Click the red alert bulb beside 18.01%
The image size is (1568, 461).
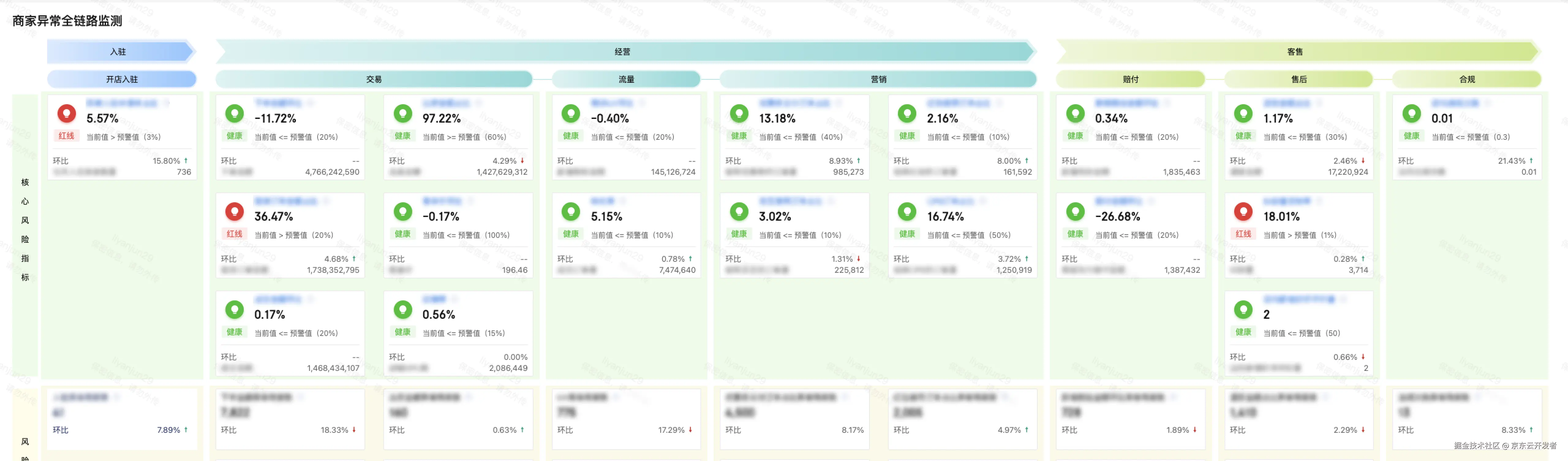point(1243,211)
